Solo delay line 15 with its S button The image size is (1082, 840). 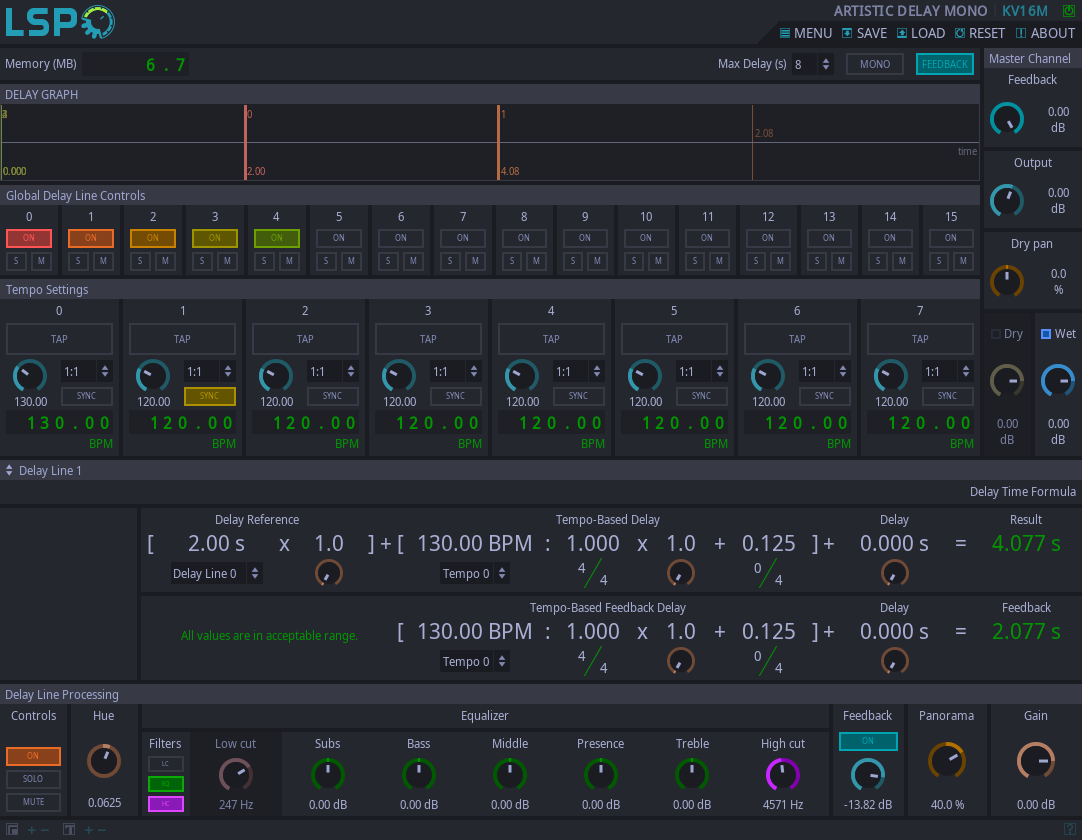[938, 261]
